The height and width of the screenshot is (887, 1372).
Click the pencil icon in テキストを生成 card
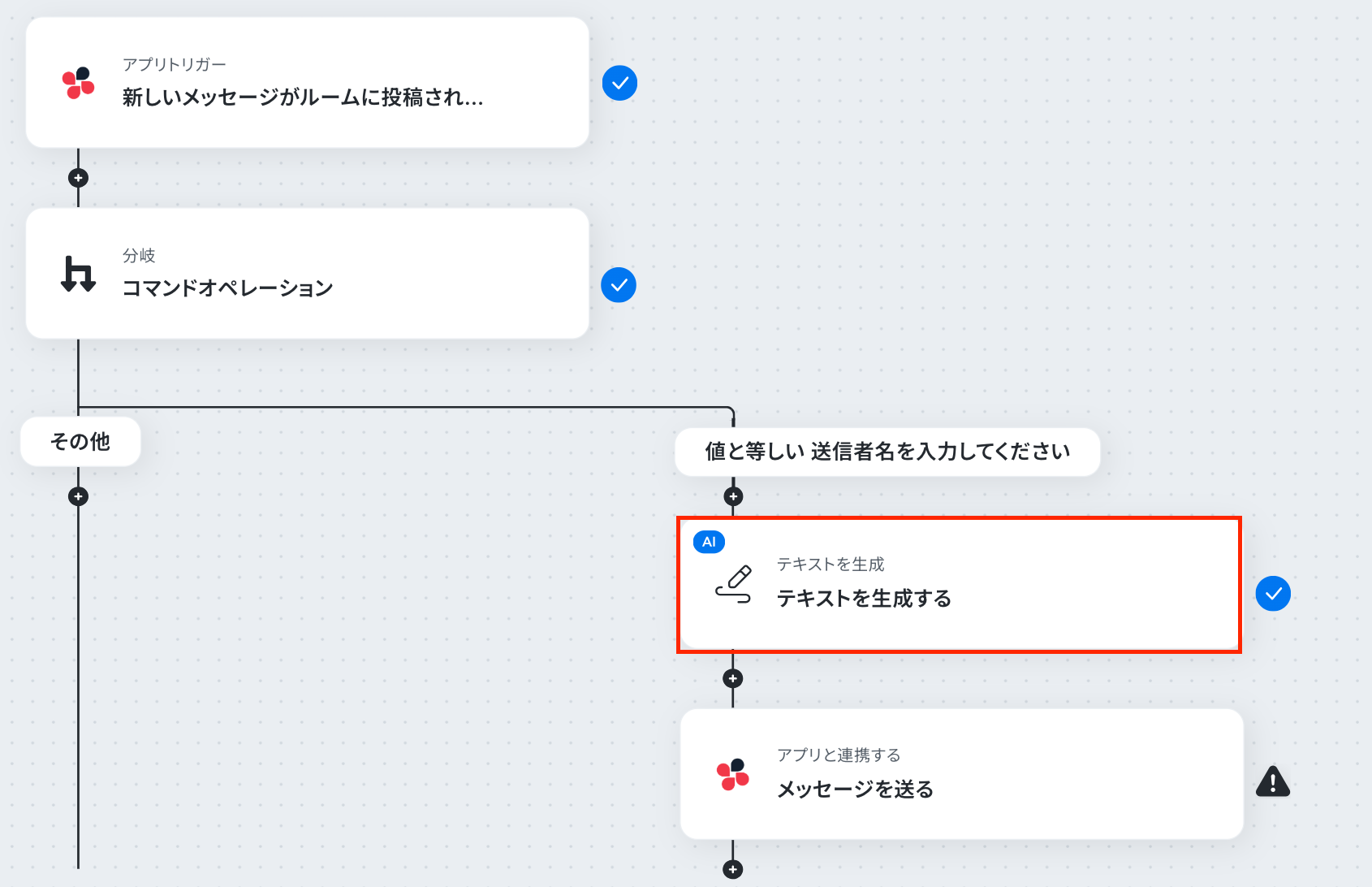(733, 585)
